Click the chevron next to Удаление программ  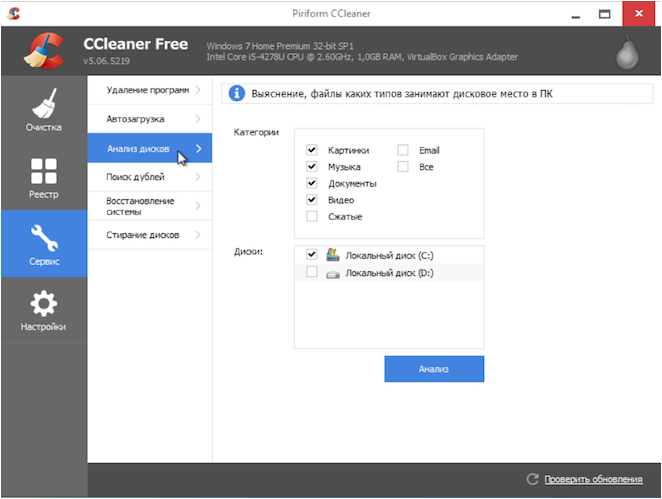point(198,90)
